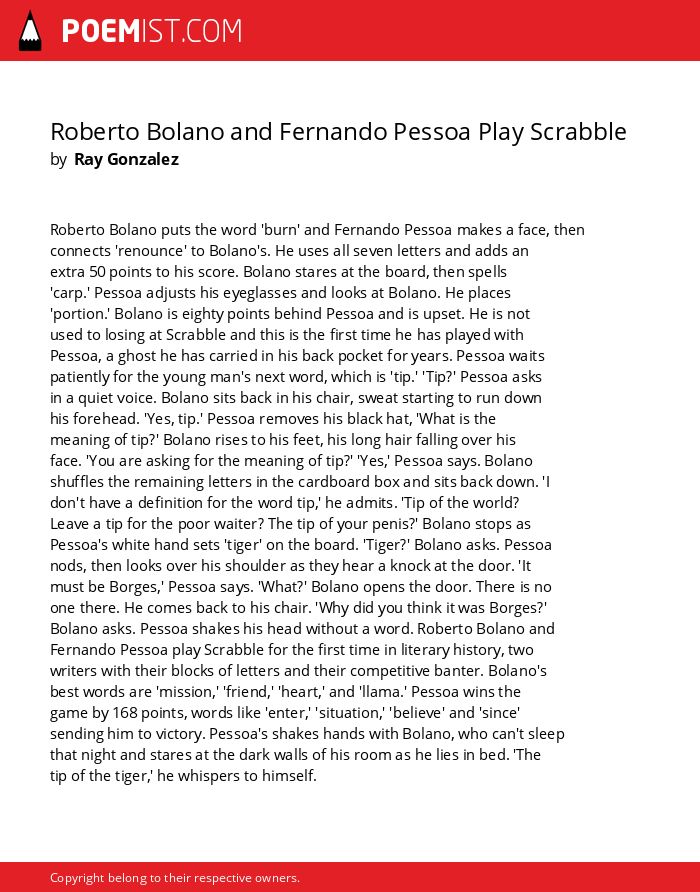This screenshot has width=700, height=892.
Task: Click the Poemist pencil logo icon
Action: pyautogui.click(x=30, y=31)
